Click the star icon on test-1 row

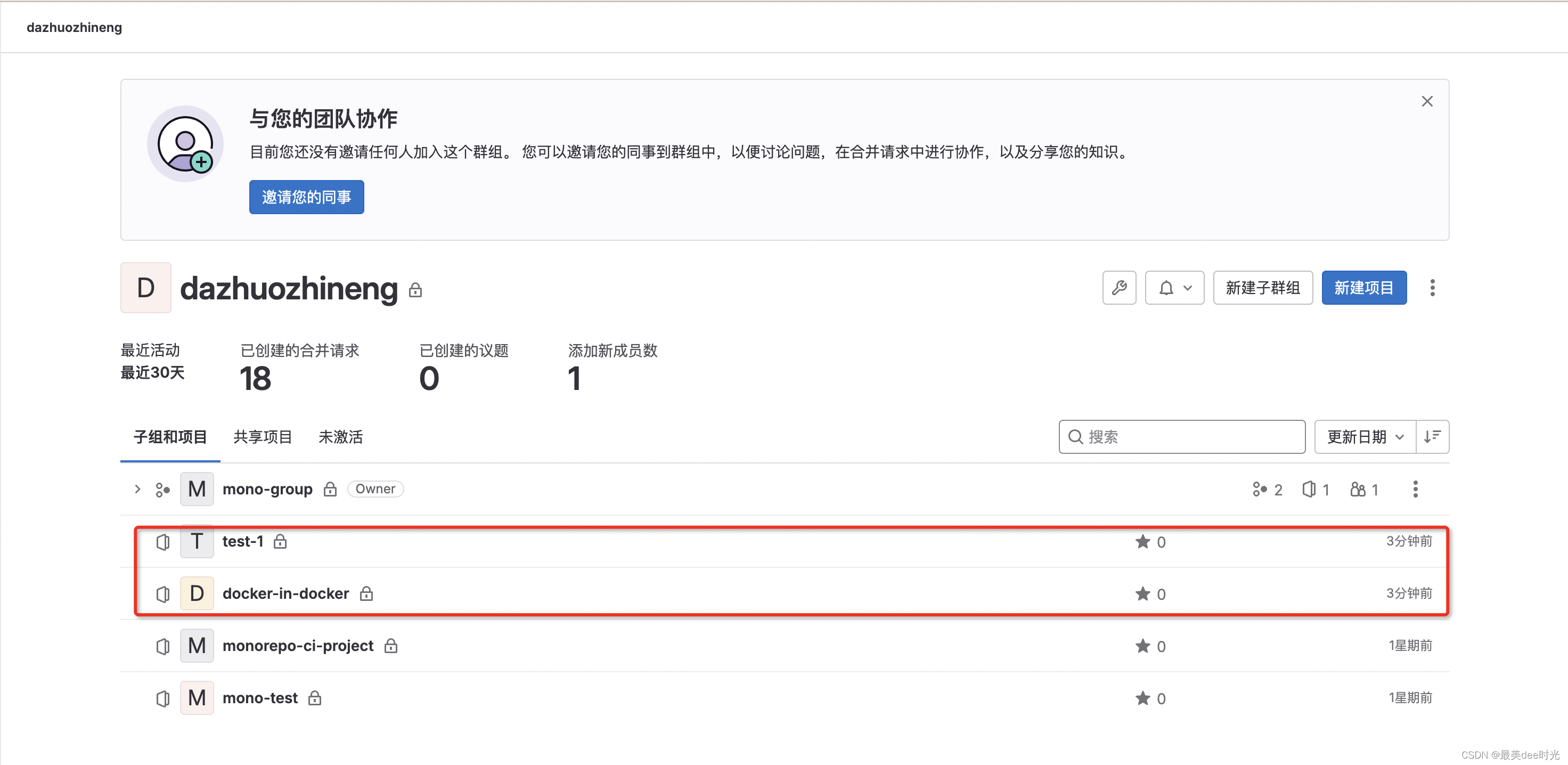point(1142,541)
